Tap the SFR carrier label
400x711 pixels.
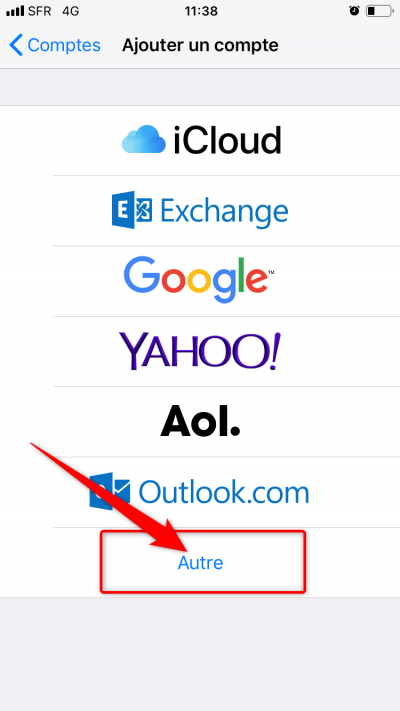point(40,11)
